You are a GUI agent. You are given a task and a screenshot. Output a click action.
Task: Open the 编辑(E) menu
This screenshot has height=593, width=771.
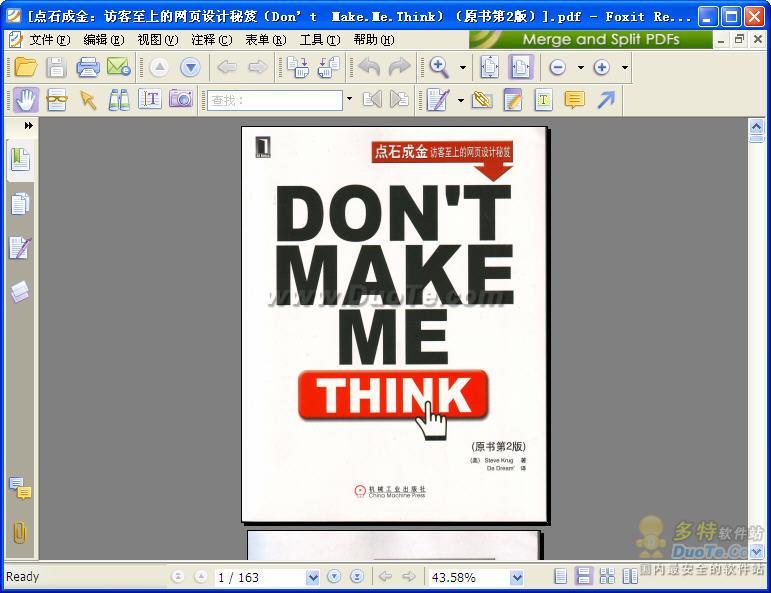point(103,40)
